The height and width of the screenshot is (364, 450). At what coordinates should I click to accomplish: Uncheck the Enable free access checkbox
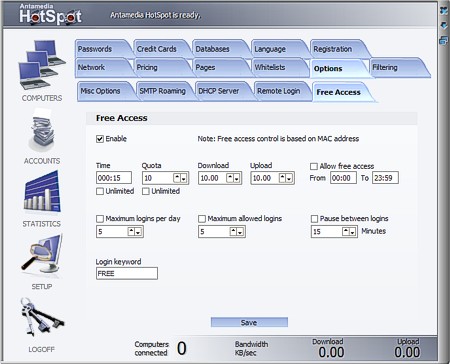pos(100,139)
